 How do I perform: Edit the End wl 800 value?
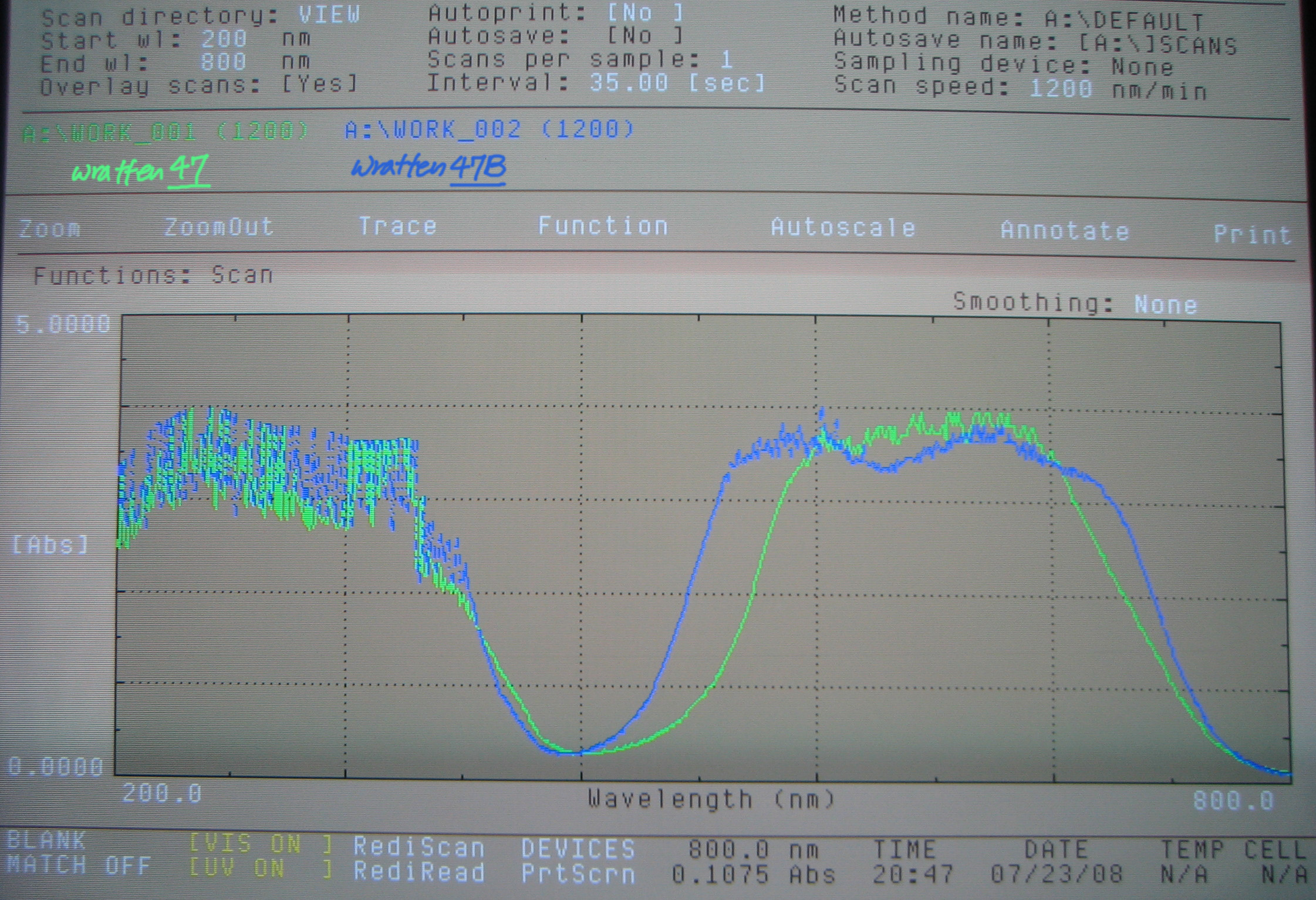coord(223,62)
